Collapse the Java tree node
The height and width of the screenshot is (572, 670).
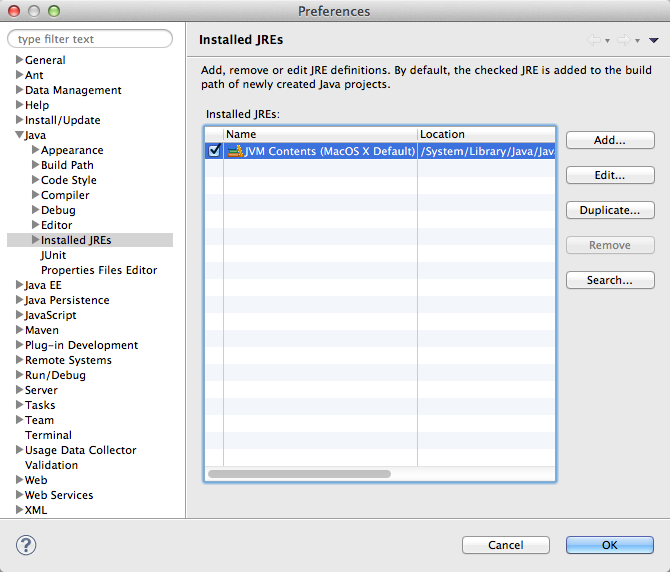tap(20, 135)
